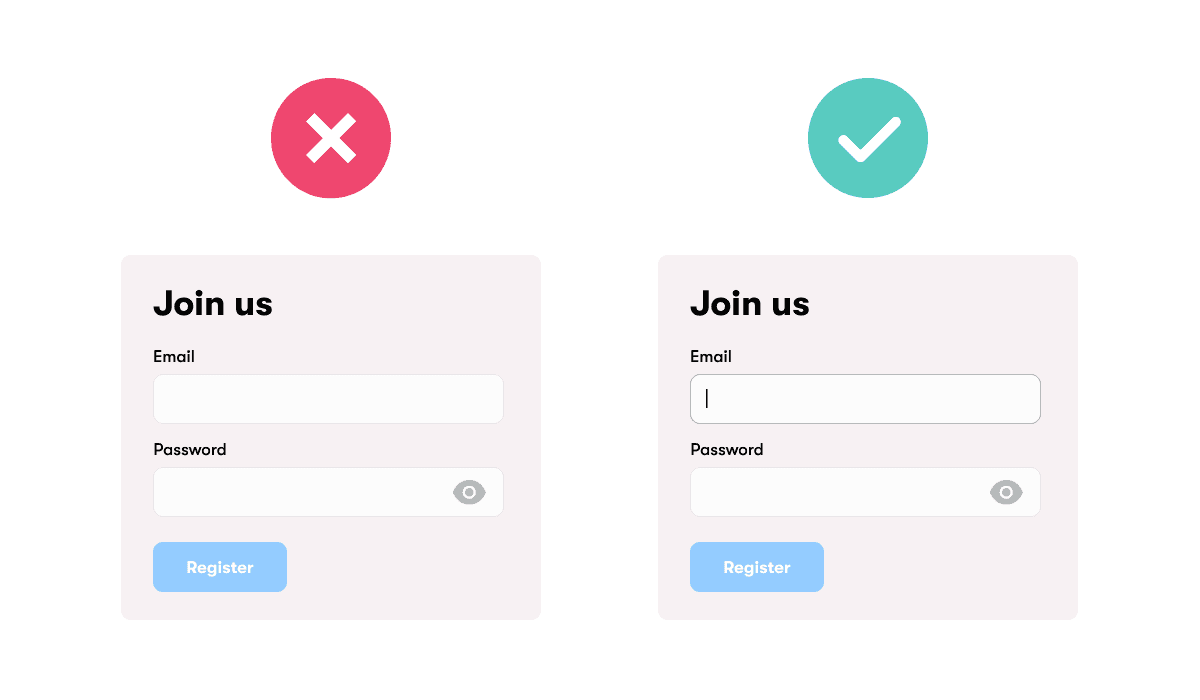
Task: Click the white cross inside the red circle
Action: (x=331, y=138)
